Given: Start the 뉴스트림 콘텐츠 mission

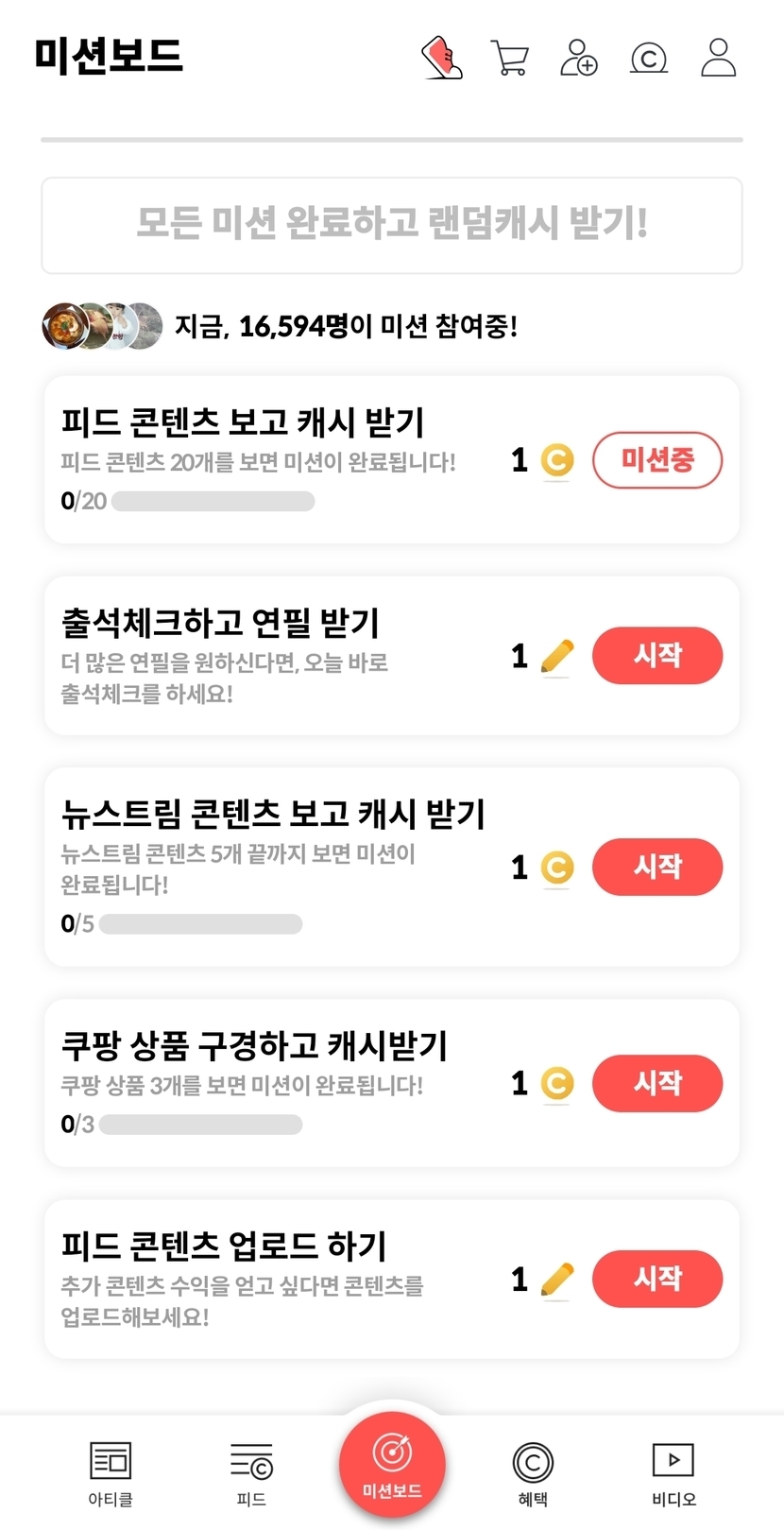Looking at the screenshot, I should (x=656, y=867).
